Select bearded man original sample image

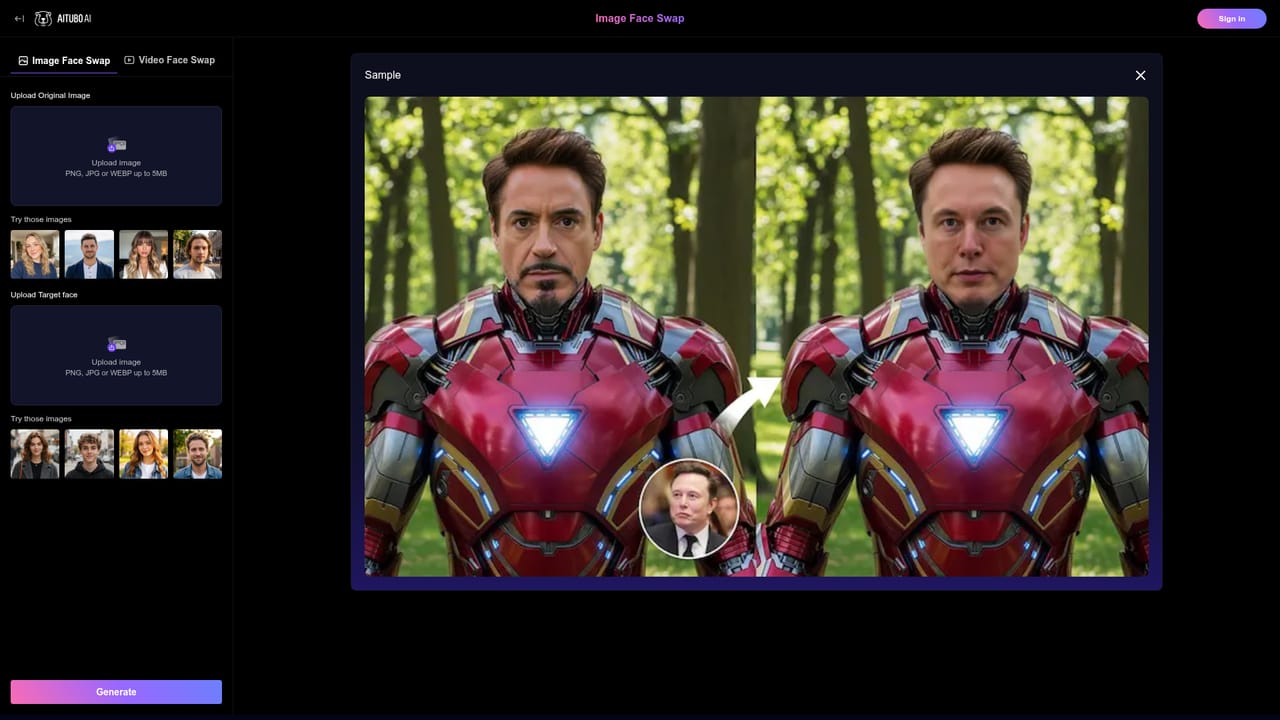point(197,254)
